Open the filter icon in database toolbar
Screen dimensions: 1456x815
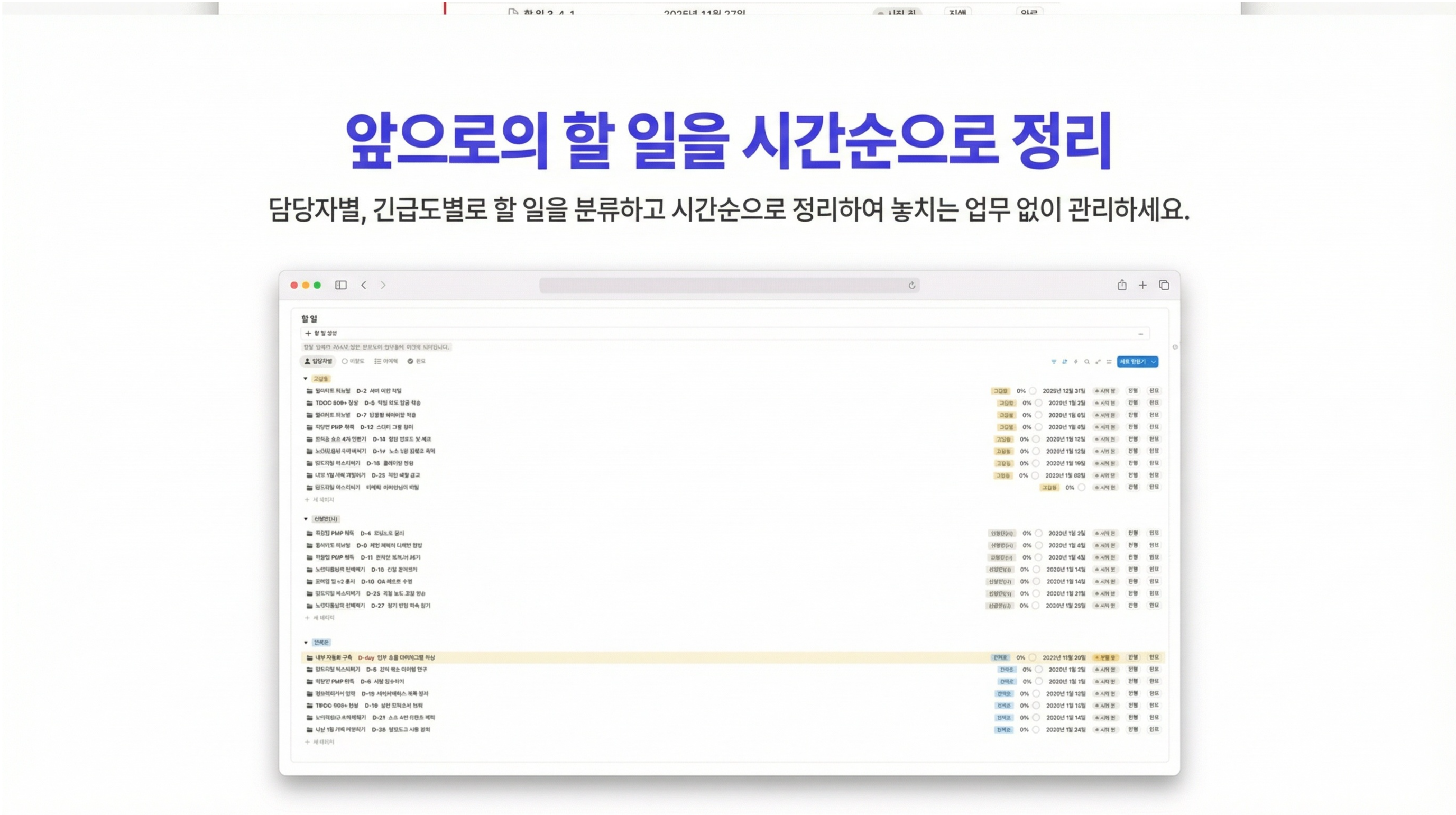click(x=1054, y=361)
